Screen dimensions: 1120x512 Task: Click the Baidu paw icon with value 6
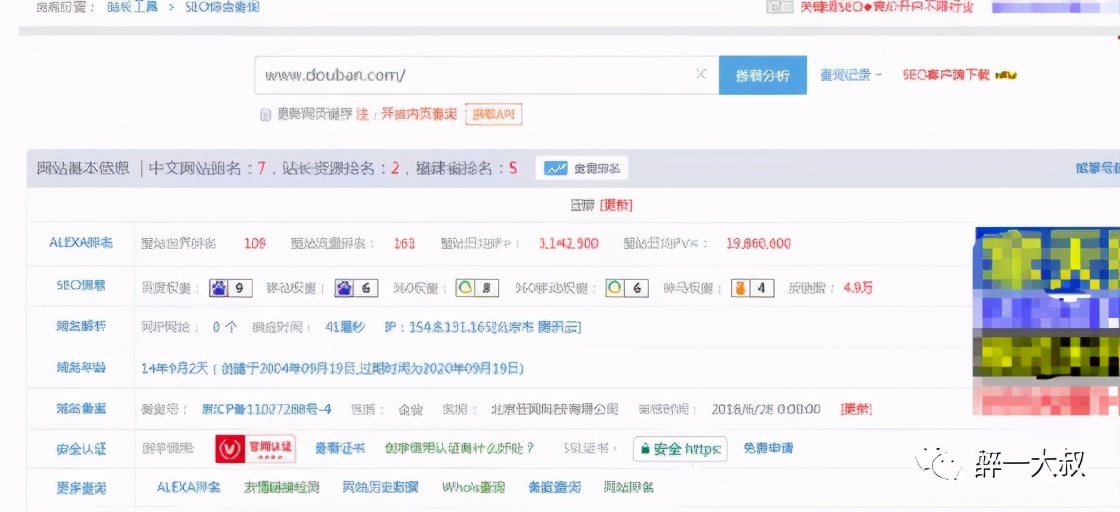(344, 288)
